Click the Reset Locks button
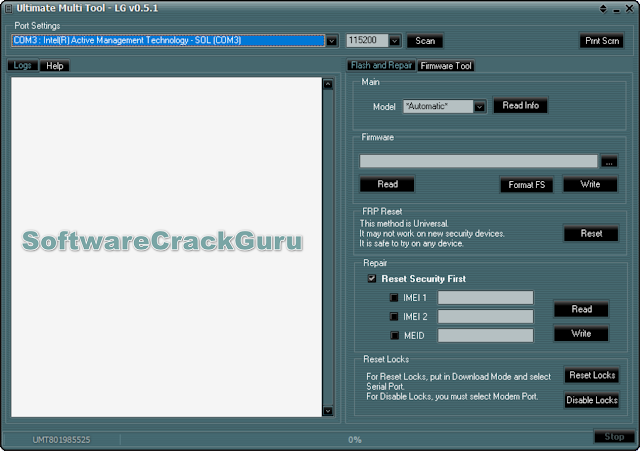The height and width of the screenshot is (451, 640). click(592, 375)
